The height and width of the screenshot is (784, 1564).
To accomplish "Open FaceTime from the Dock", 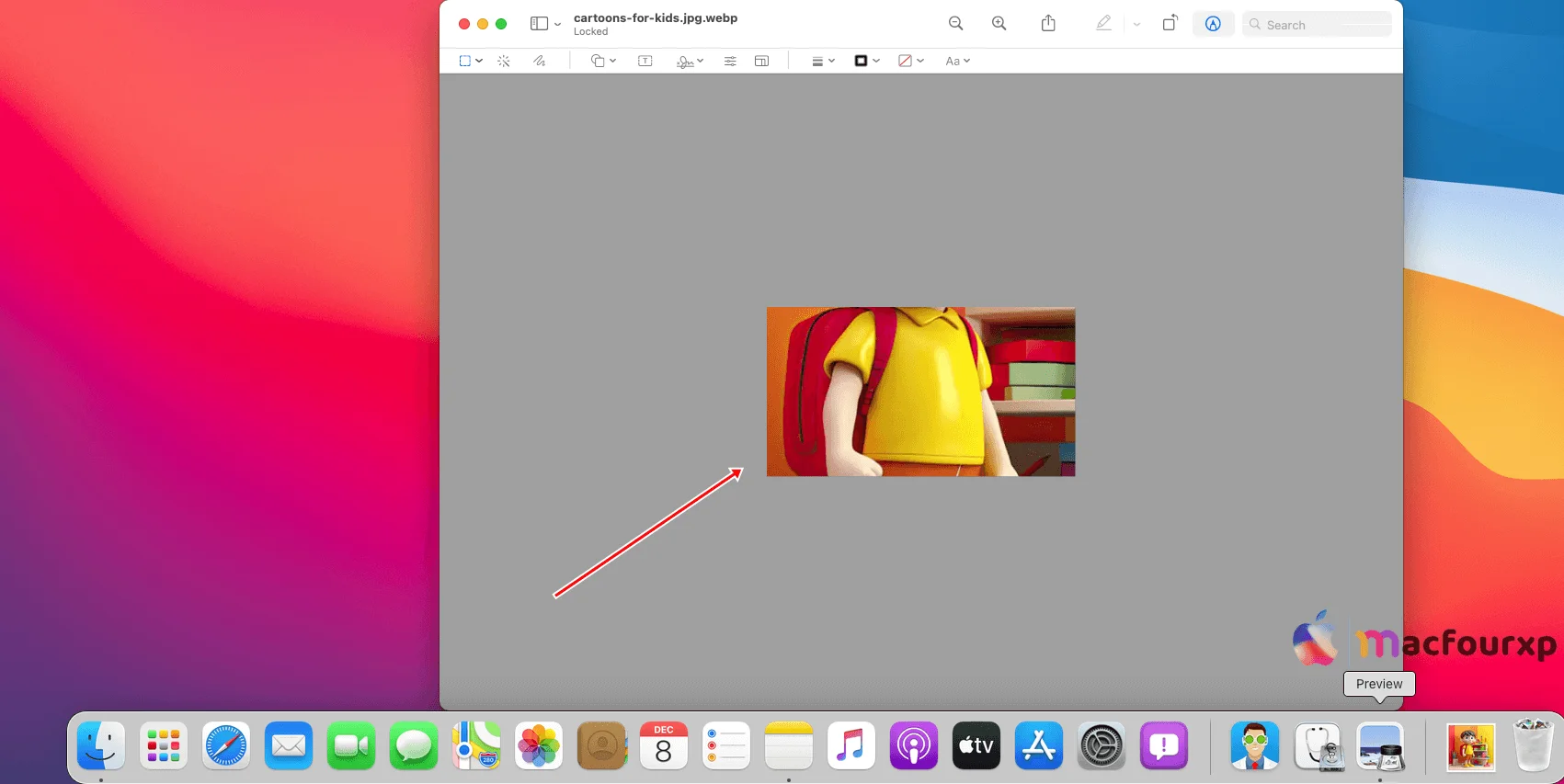I will [351, 745].
